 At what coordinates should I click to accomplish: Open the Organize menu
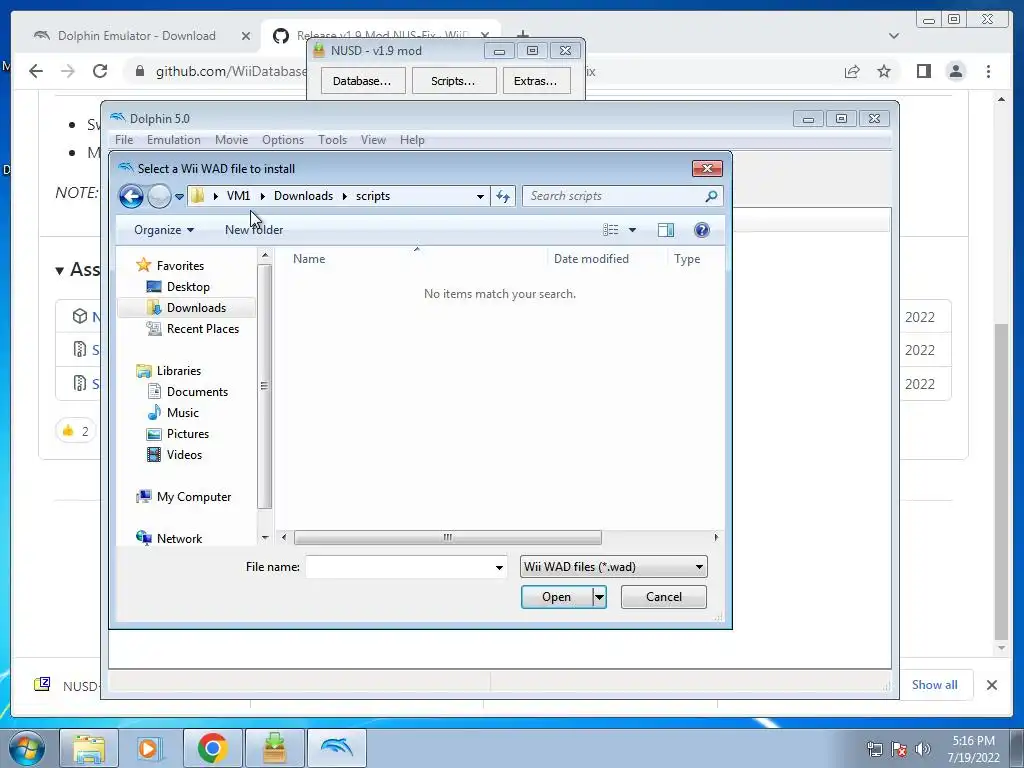coord(164,230)
